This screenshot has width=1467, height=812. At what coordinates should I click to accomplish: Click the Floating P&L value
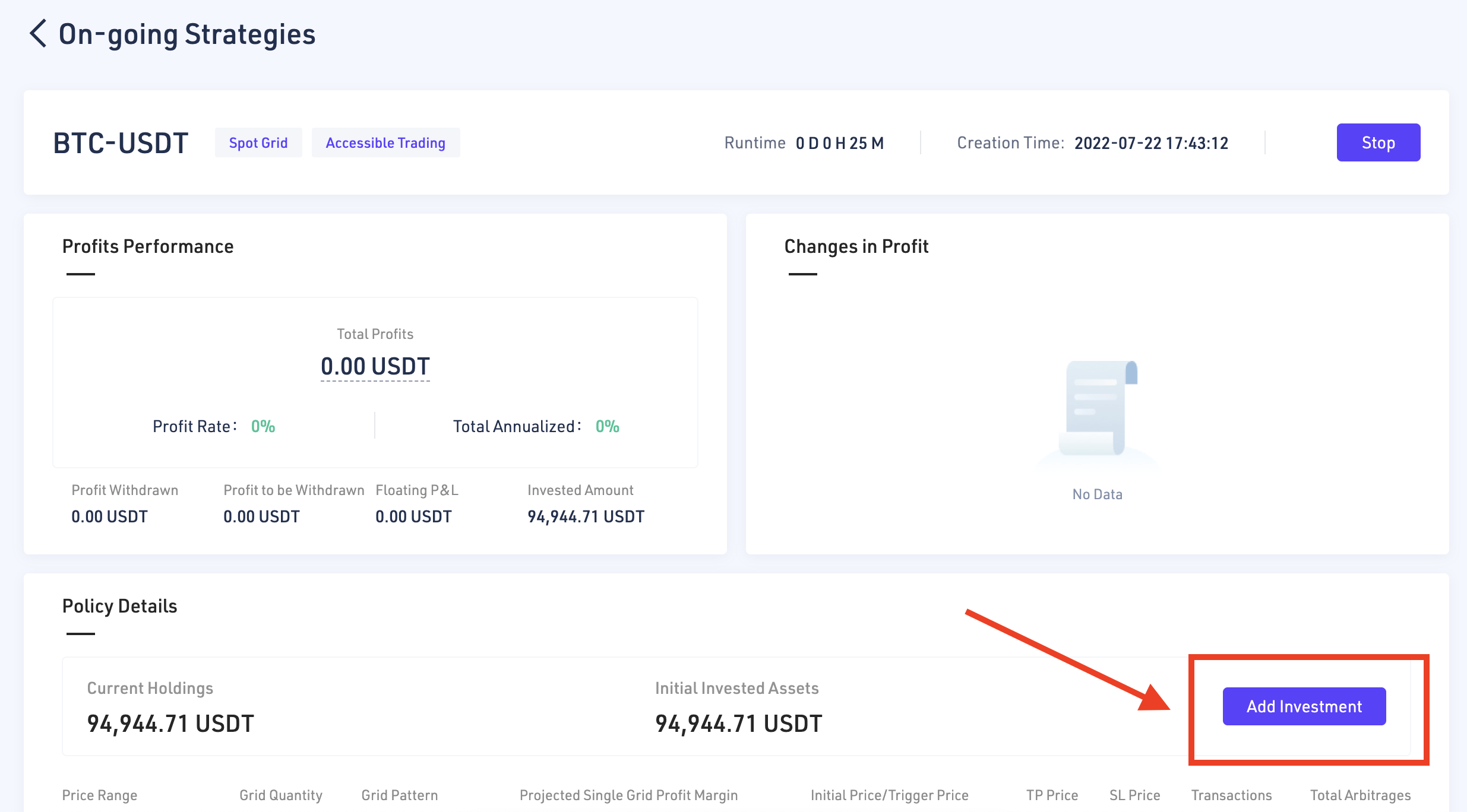click(x=413, y=516)
